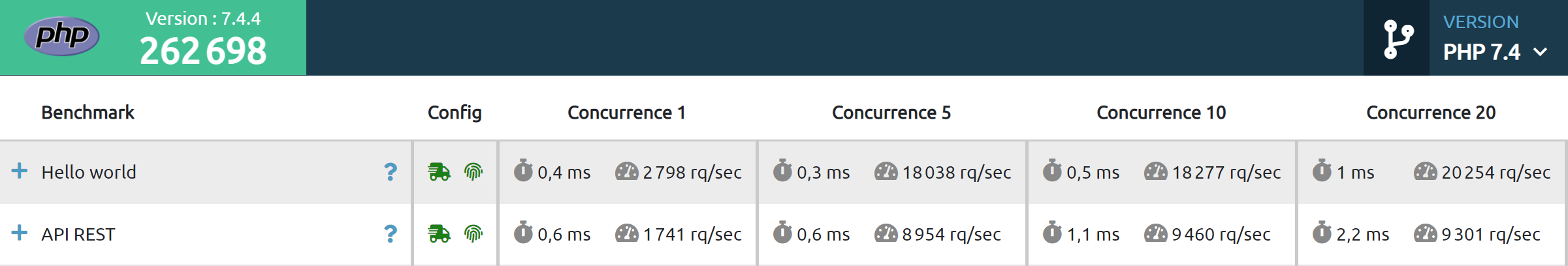The height and width of the screenshot is (266, 1568).
Task: Open the PHP 7.4 version dropdown
Action: pyautogui.click(x=1495, y=52)
